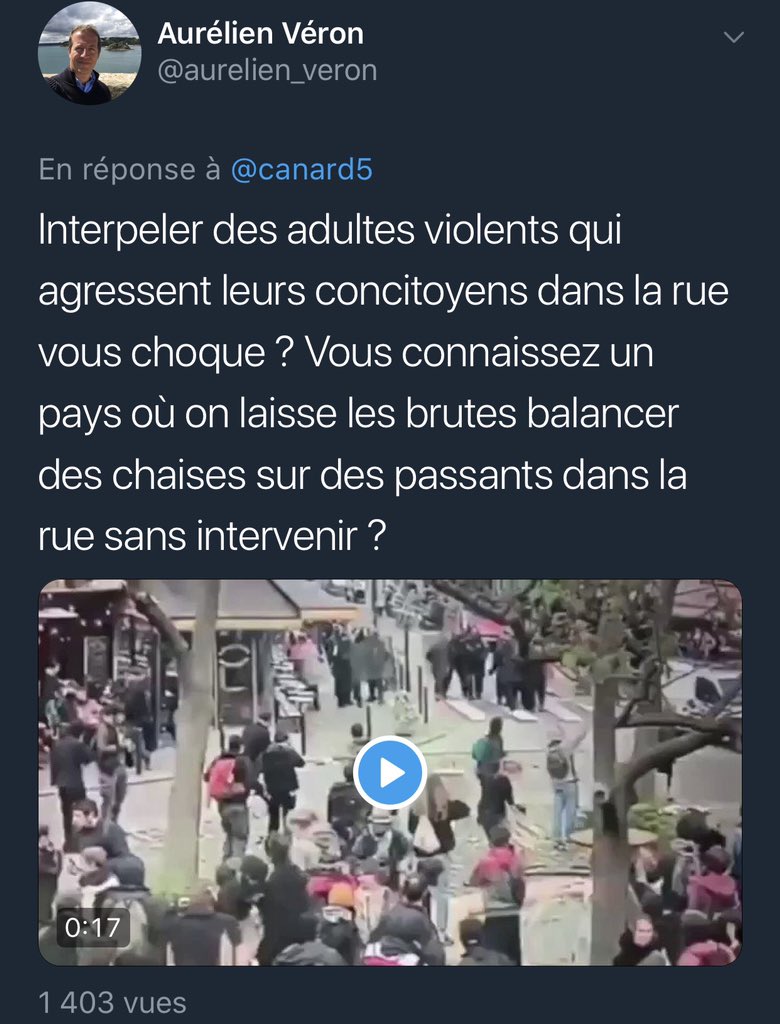The image size is (780, 1024).
Task: Play the embedded video with the blue play button
Action: (x=390, y=773)
